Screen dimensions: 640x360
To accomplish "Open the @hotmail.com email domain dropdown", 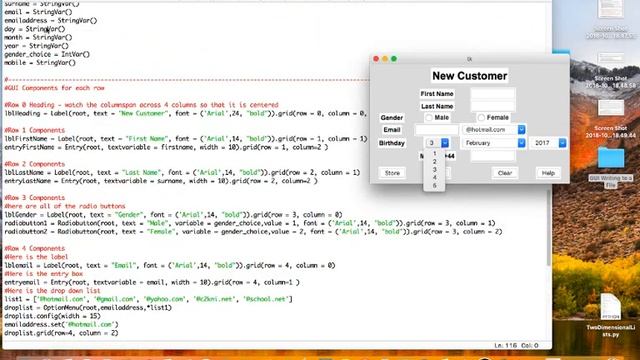I will pos(493,129).
